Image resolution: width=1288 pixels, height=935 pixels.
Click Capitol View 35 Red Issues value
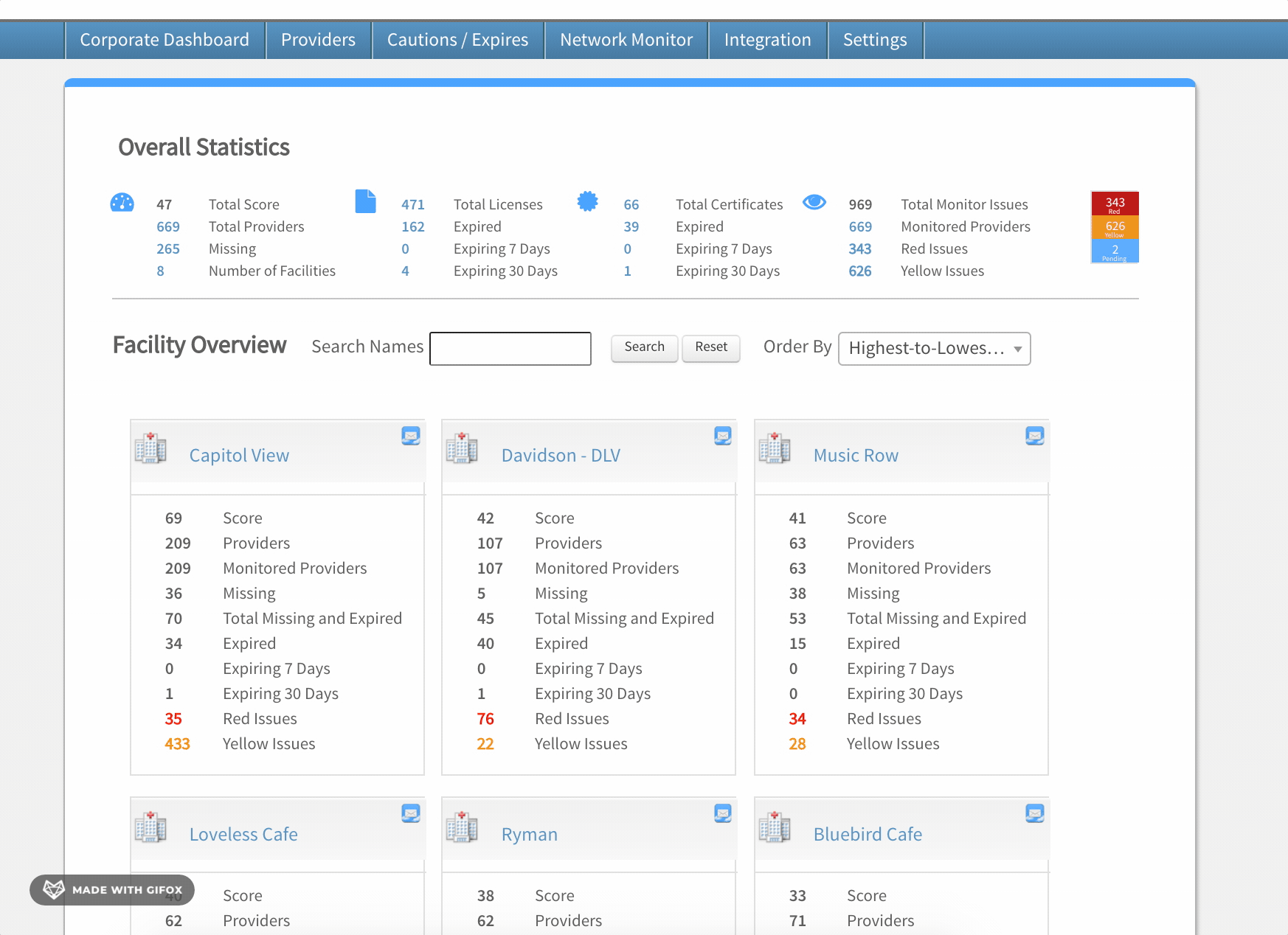point(173,719)
